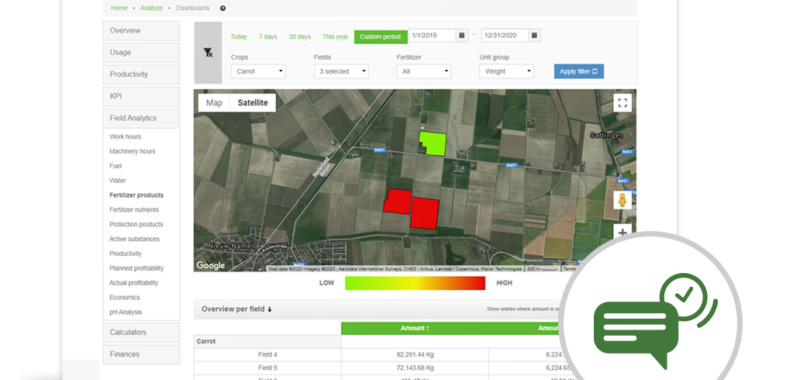Click the low-high color gradient legend

(x=415, y=283)
